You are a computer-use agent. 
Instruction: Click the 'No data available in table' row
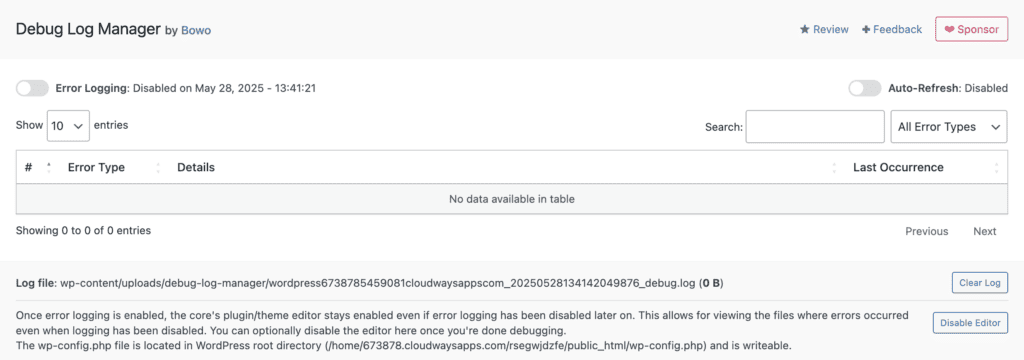coord(512,199)
